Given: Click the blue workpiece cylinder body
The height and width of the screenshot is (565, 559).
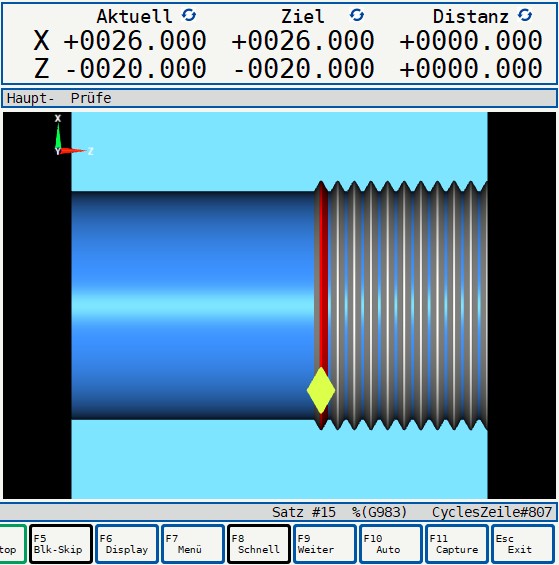Looking at the screenshot, I should pos(193,305).
